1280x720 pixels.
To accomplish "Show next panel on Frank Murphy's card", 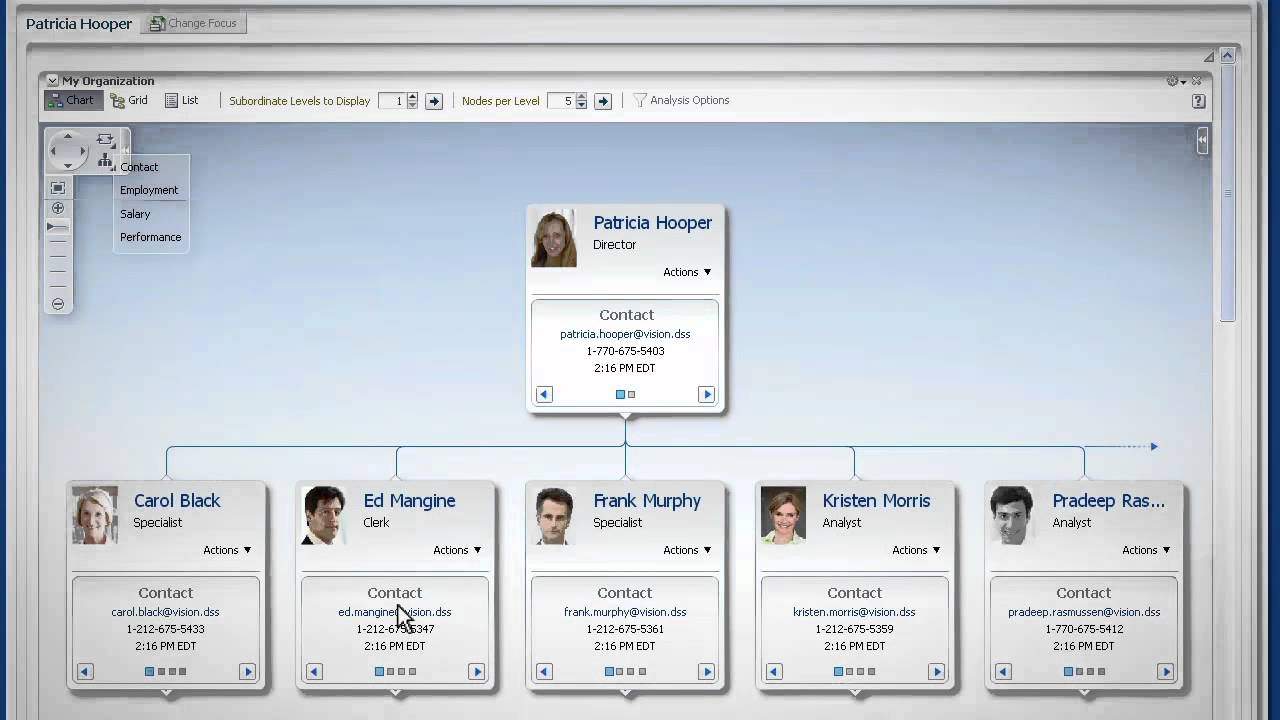I will [707, 672].
